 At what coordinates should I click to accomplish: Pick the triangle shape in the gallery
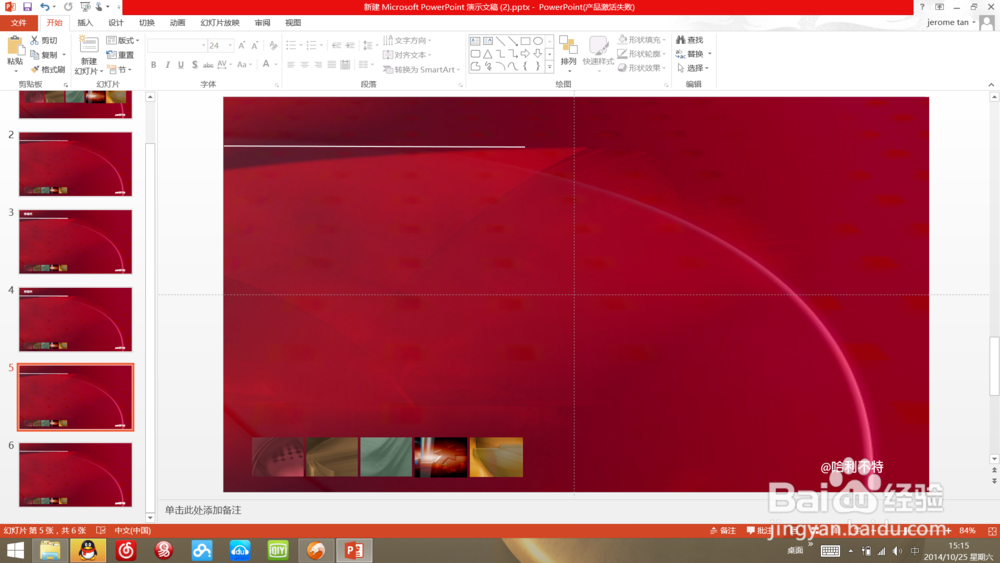coord(487,54)
